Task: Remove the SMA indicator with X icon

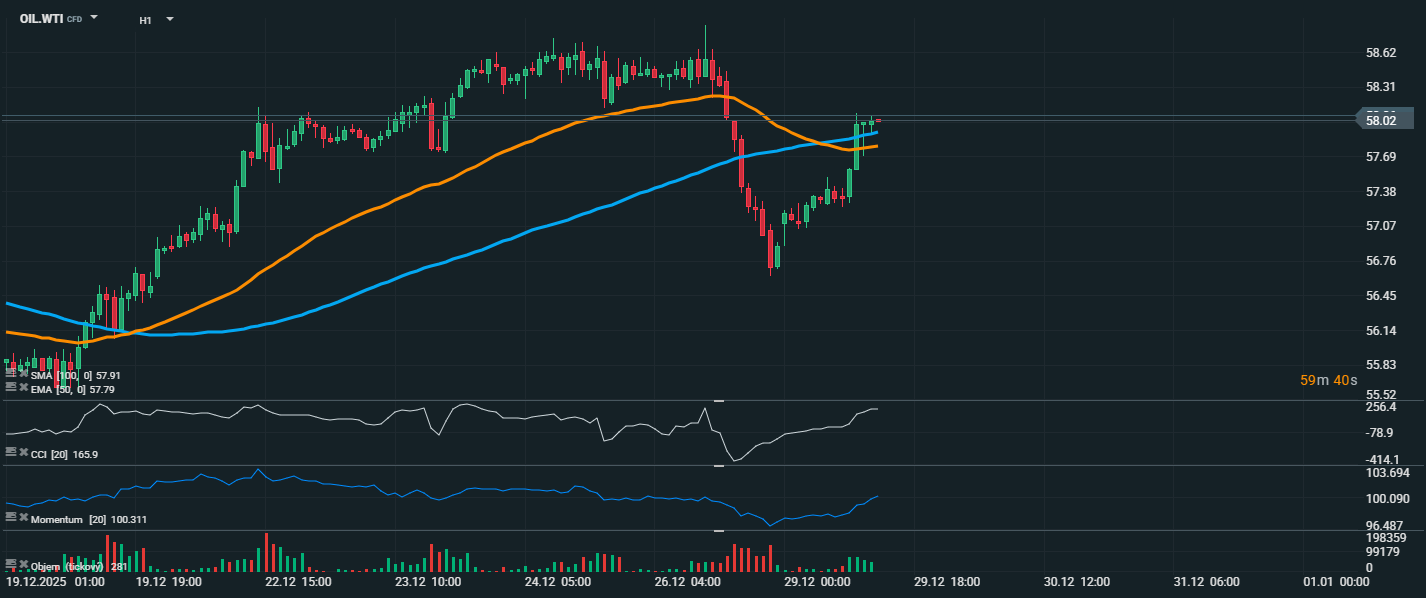Action: pyautogui.click(x=23, y=375)
